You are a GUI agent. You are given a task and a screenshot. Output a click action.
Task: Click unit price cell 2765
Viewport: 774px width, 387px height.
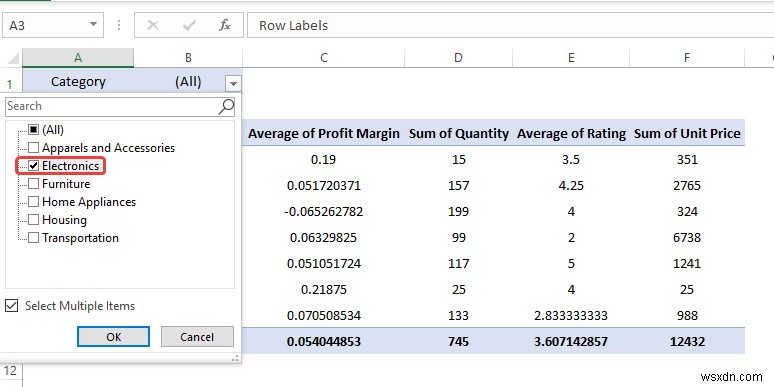(x=687, y=186)
